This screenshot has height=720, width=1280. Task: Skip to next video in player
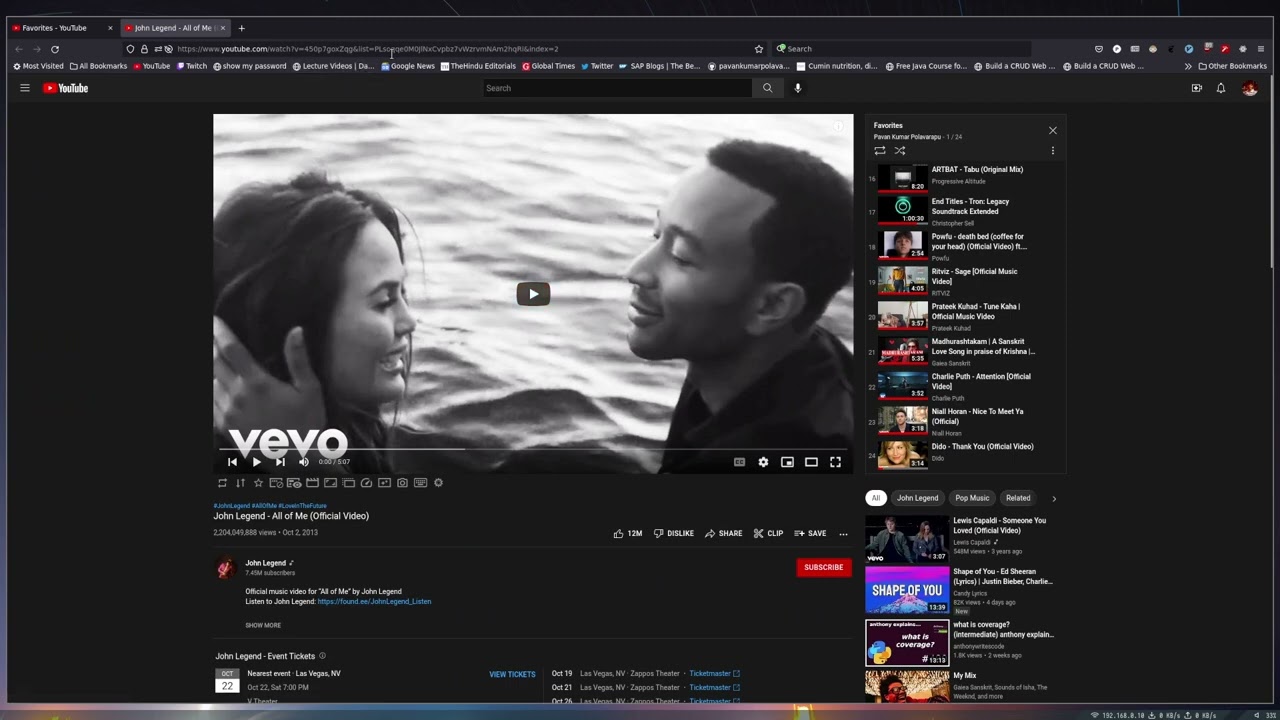tap(280, 462)
